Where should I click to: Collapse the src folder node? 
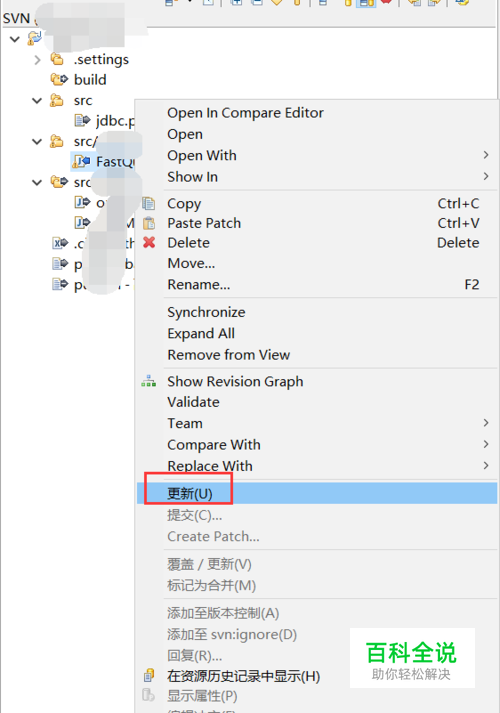[37, 100]
